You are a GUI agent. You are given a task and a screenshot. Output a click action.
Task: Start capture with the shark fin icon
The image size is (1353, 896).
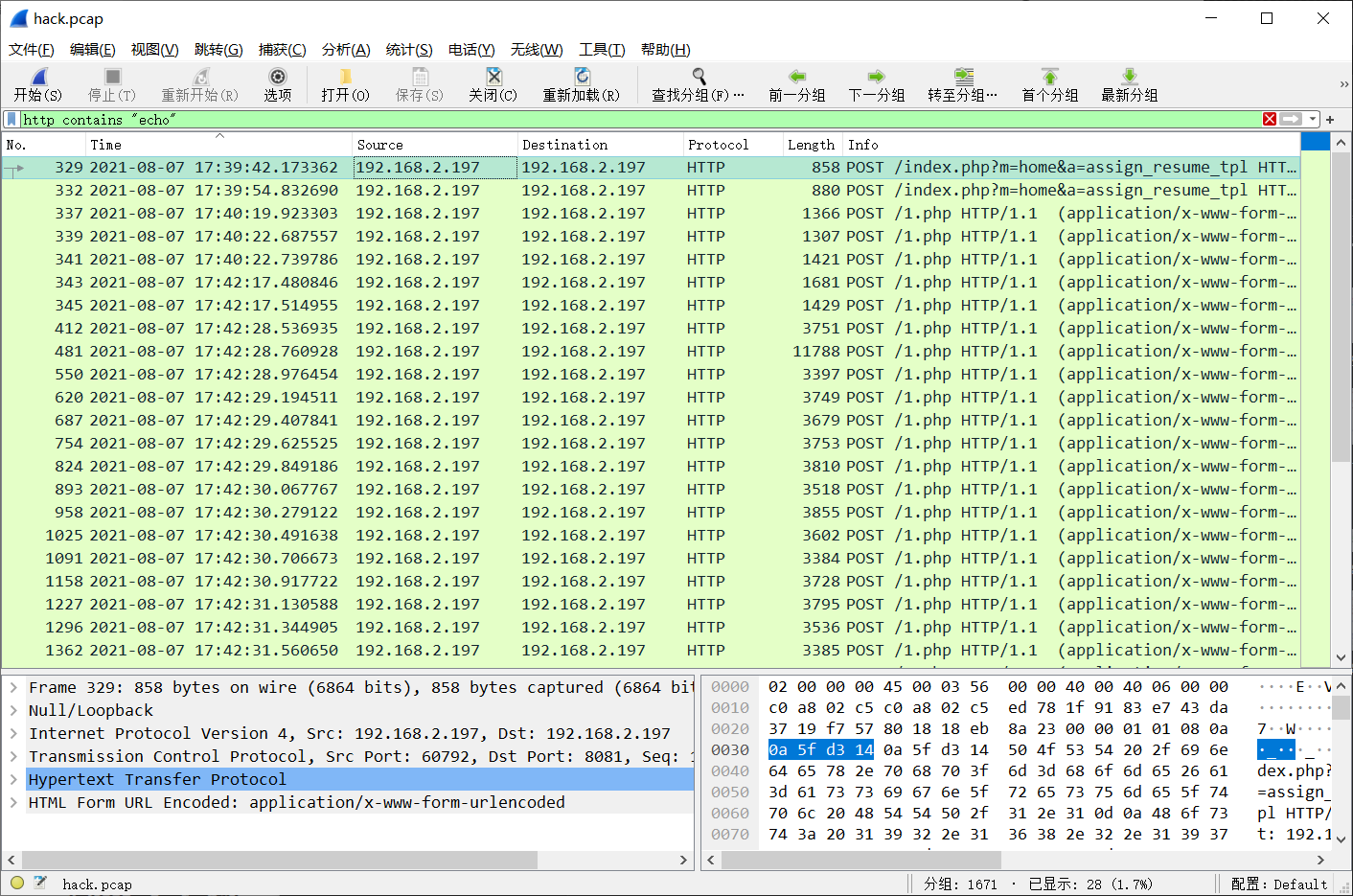37,77
